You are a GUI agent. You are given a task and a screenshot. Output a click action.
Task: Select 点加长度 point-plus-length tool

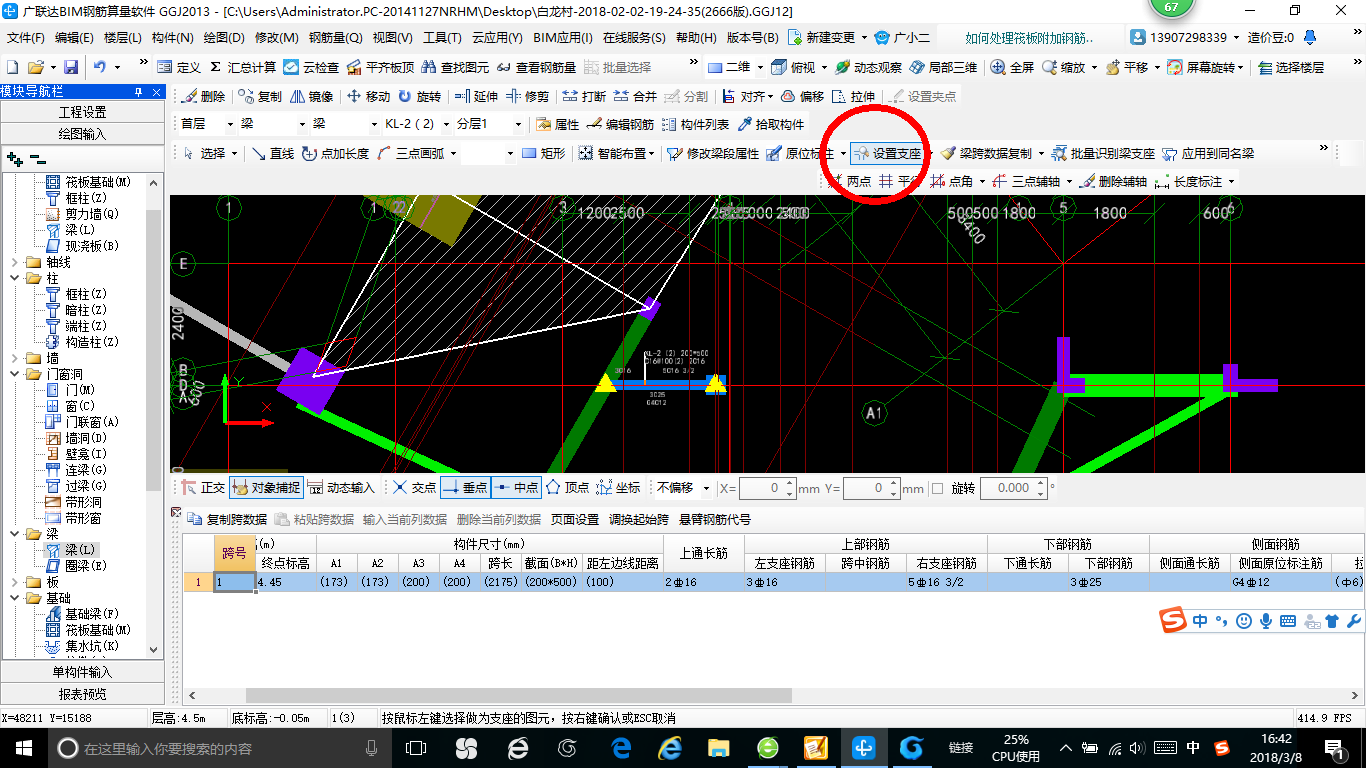(335, 154)
